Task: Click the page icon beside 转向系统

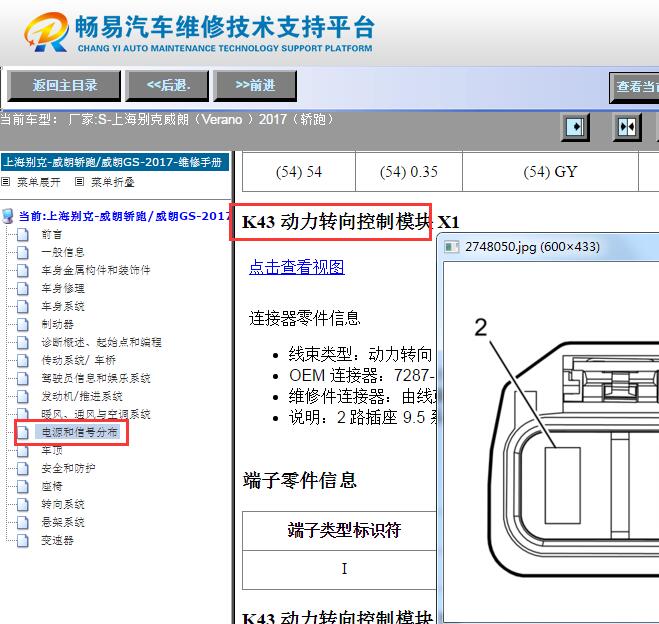Action: pos(23,505)
